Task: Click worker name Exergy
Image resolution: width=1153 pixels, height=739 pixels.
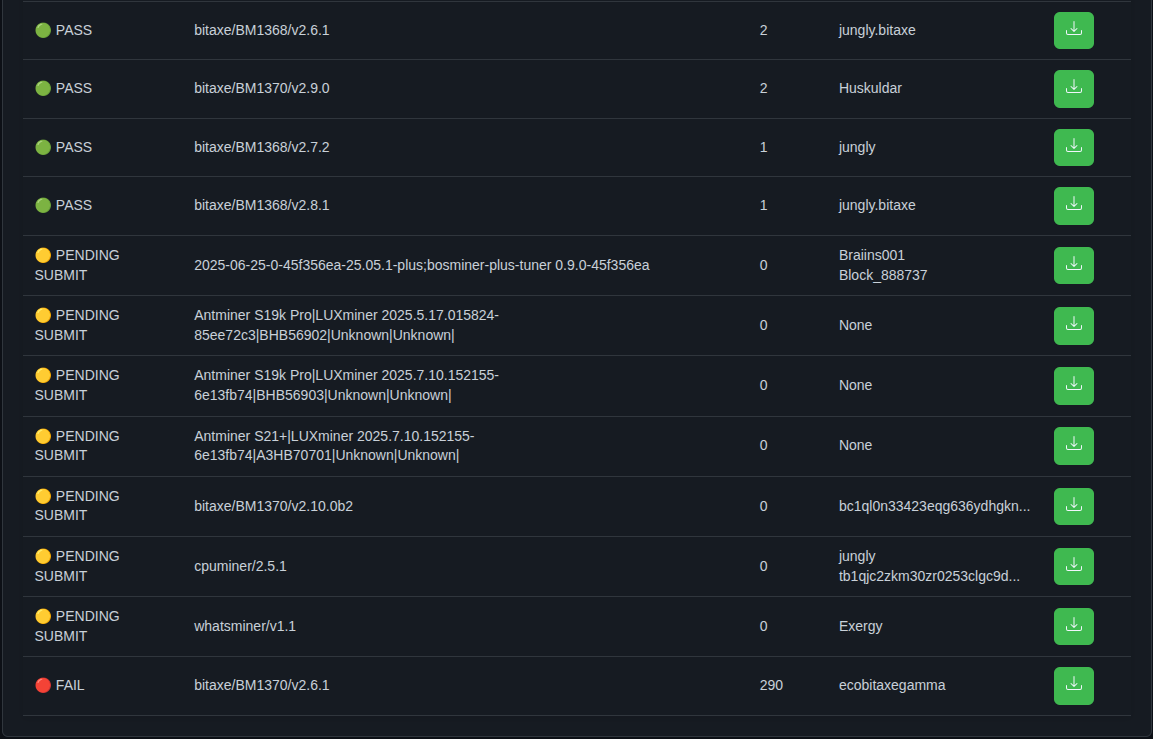Action: click(860, 626)
